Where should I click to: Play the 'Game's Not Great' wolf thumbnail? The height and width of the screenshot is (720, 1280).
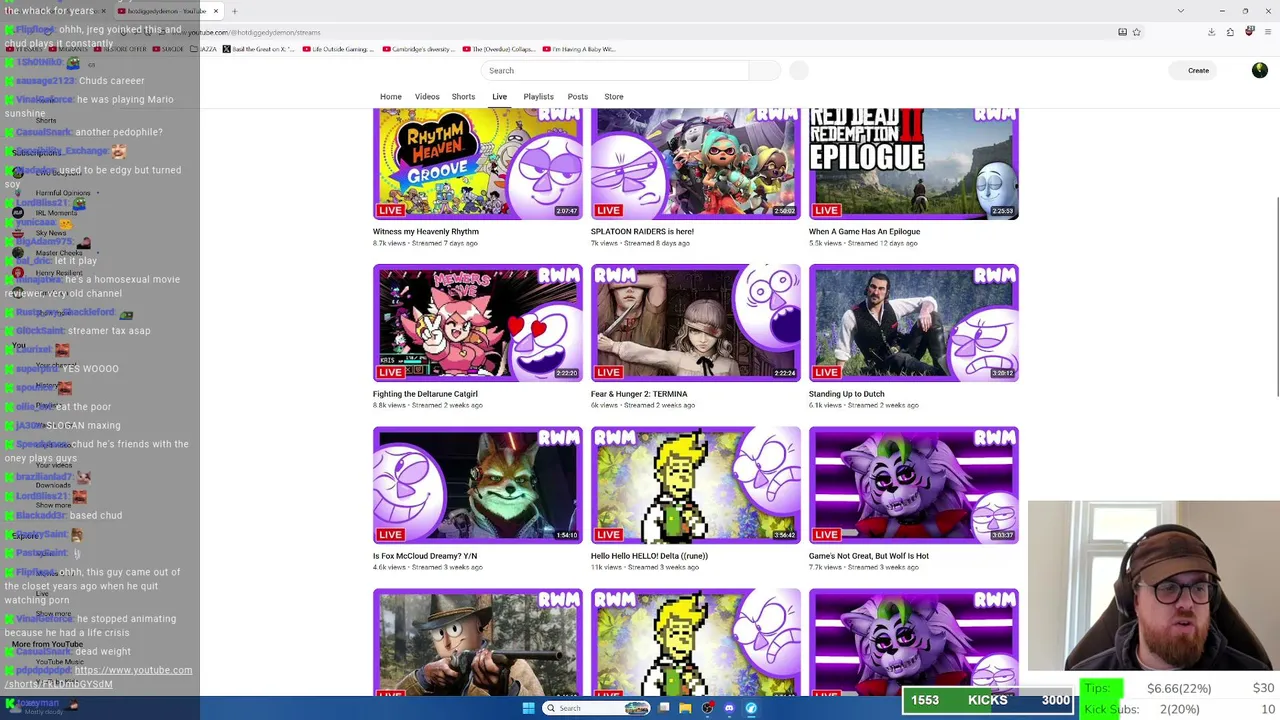(914, 485)
